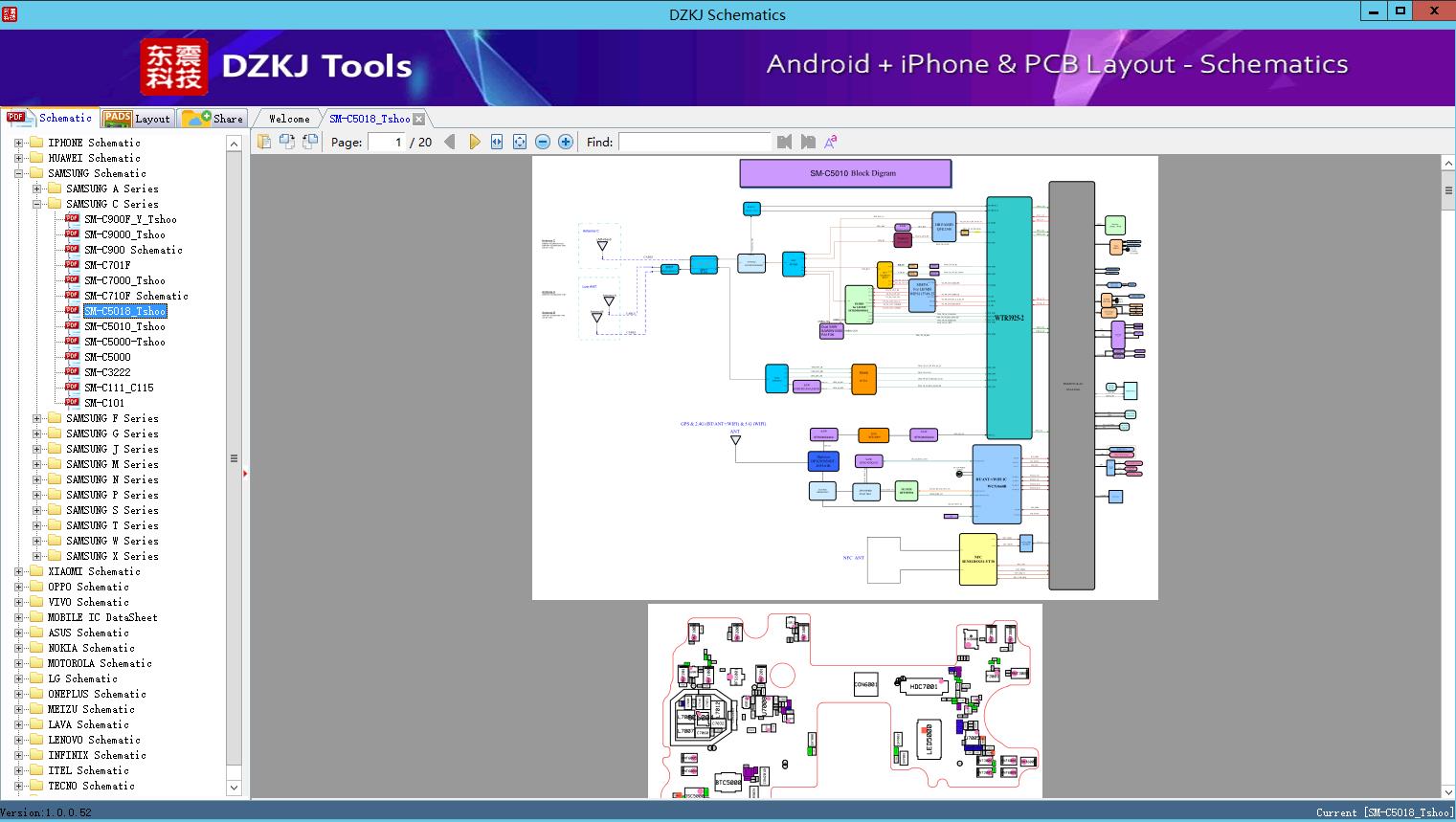This screenshot has height=822, width=1456.
Task: Fit the page to width
Action: tap(497, 142)
